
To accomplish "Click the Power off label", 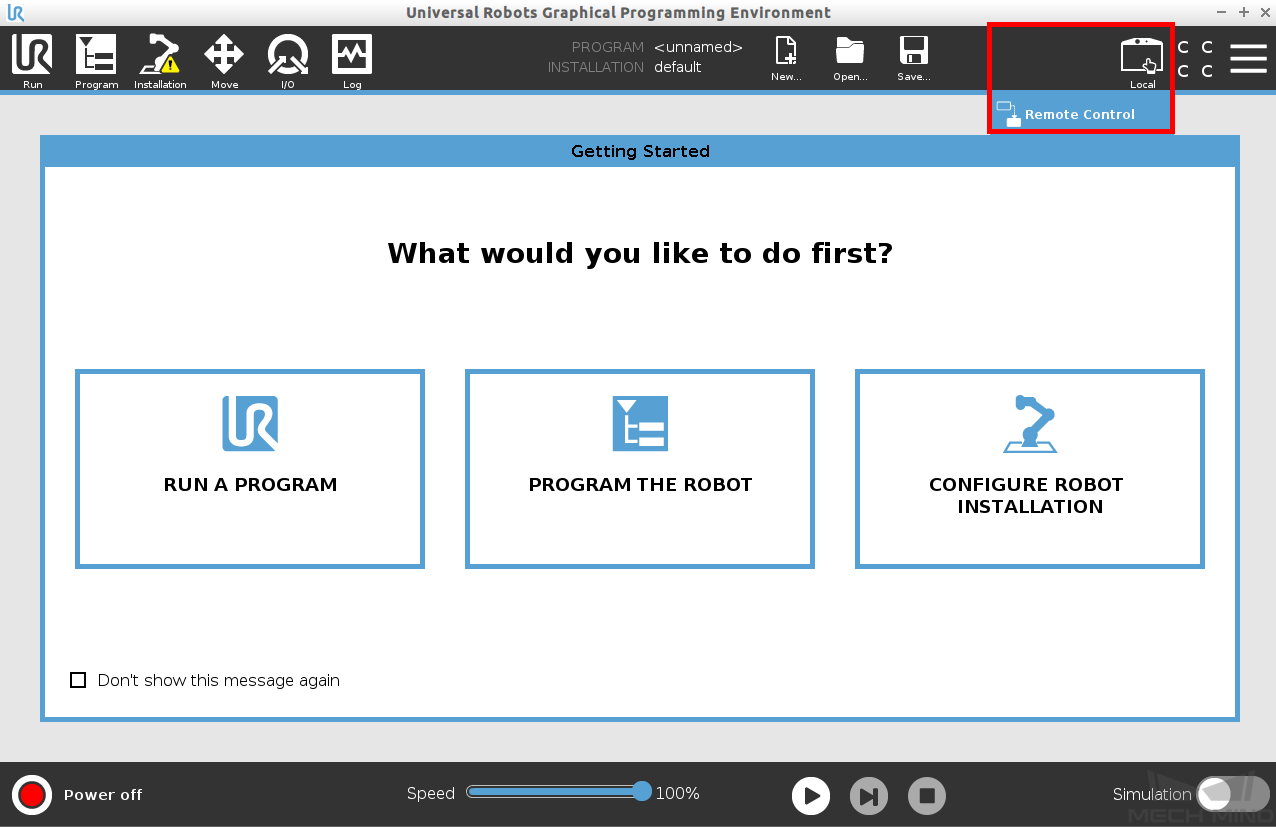I will 103,795.
